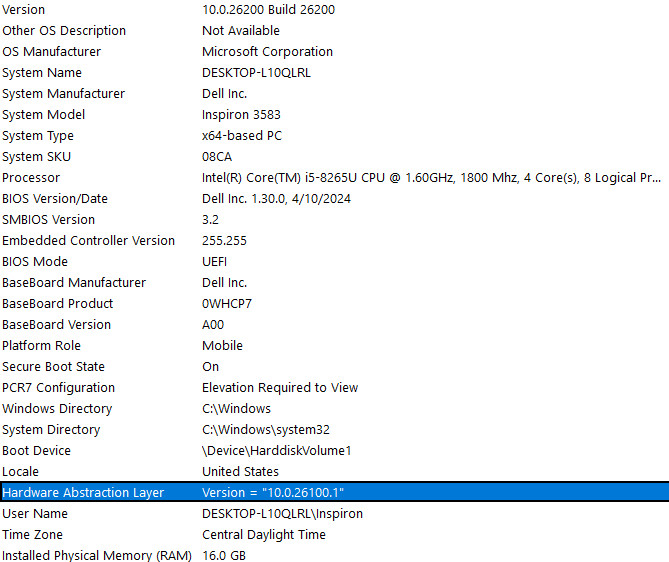Screen dimensions: 669x562
Task: Click the Version = "10.0.26100.1" value
Action: 273,492
